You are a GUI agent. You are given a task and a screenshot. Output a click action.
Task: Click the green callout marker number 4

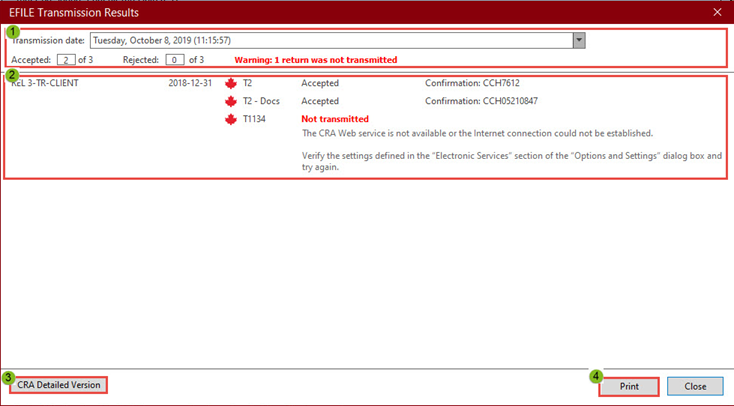[x=596, y=377]
